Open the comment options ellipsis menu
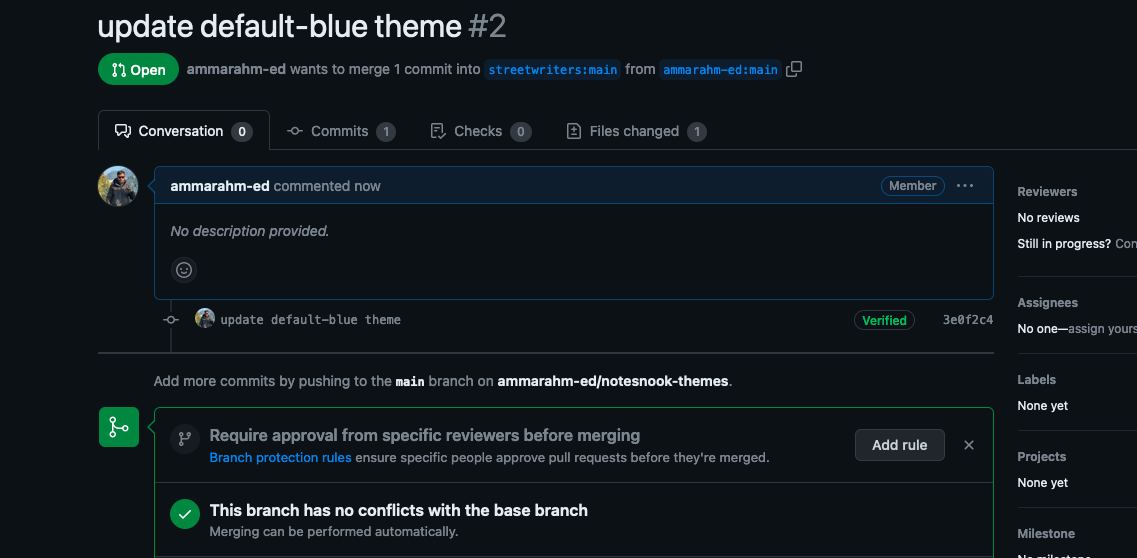This screenshot has width=1137, height=558. [965, 186]
